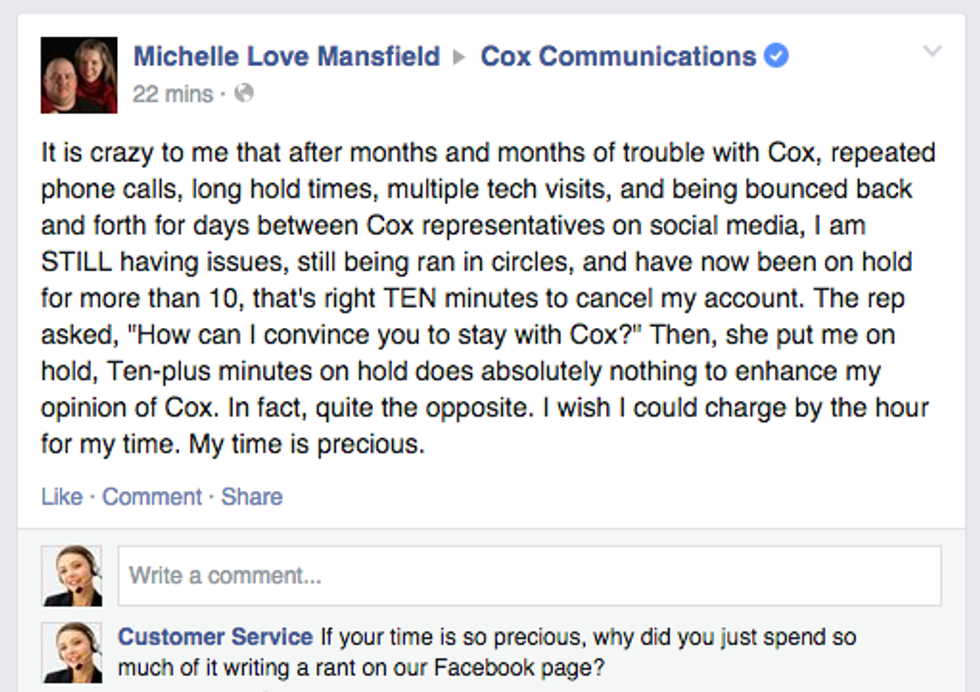The image size is (980, 692).
Task: Click the Customer Service reply text
Action: tap(487, 652)
